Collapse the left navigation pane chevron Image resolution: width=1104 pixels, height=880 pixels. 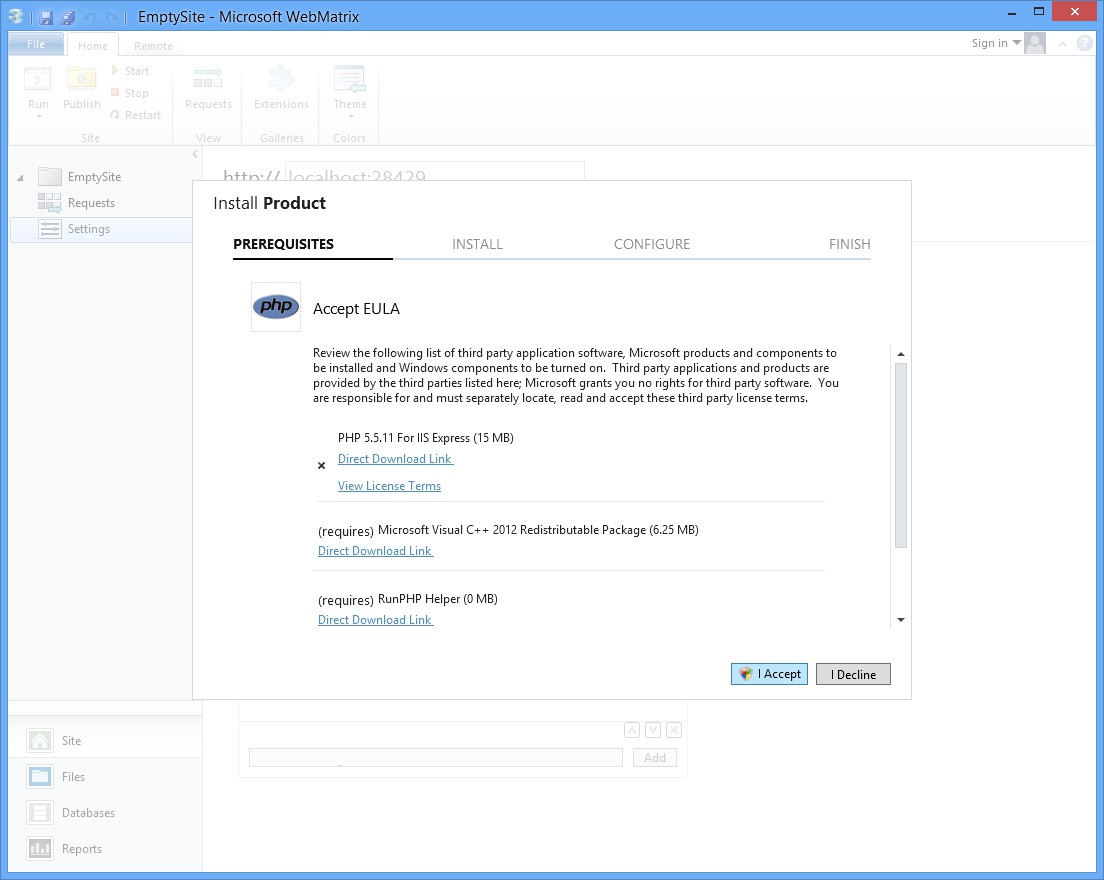195,154
